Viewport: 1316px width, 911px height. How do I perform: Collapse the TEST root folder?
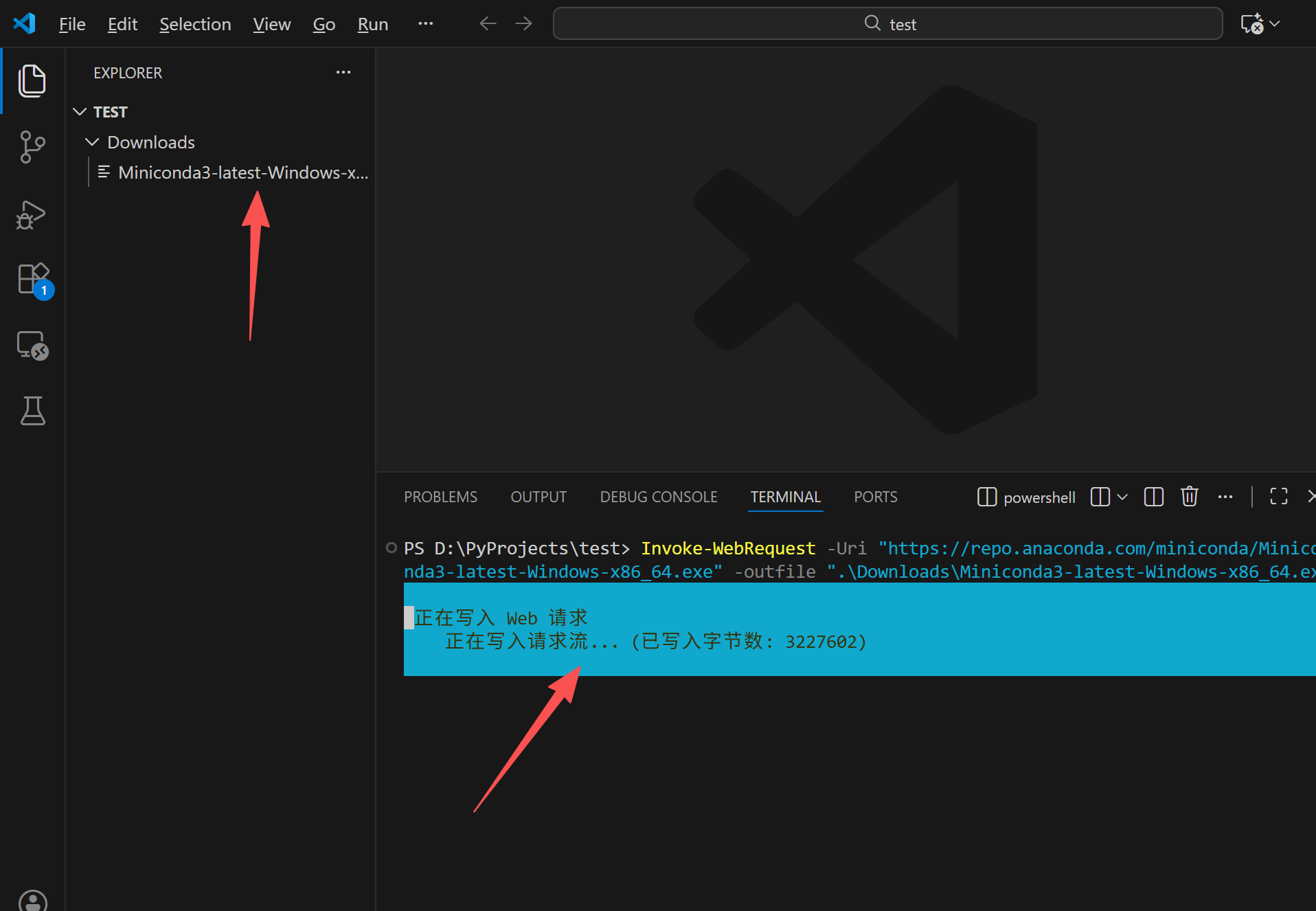[x=80, y=112]
